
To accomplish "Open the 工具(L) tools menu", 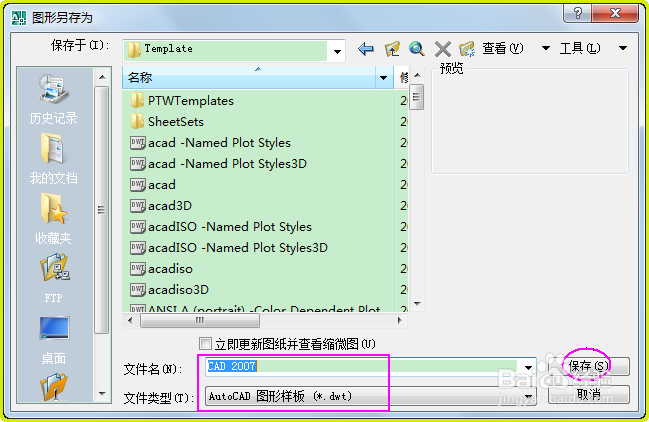I will [x=594, y=48].
